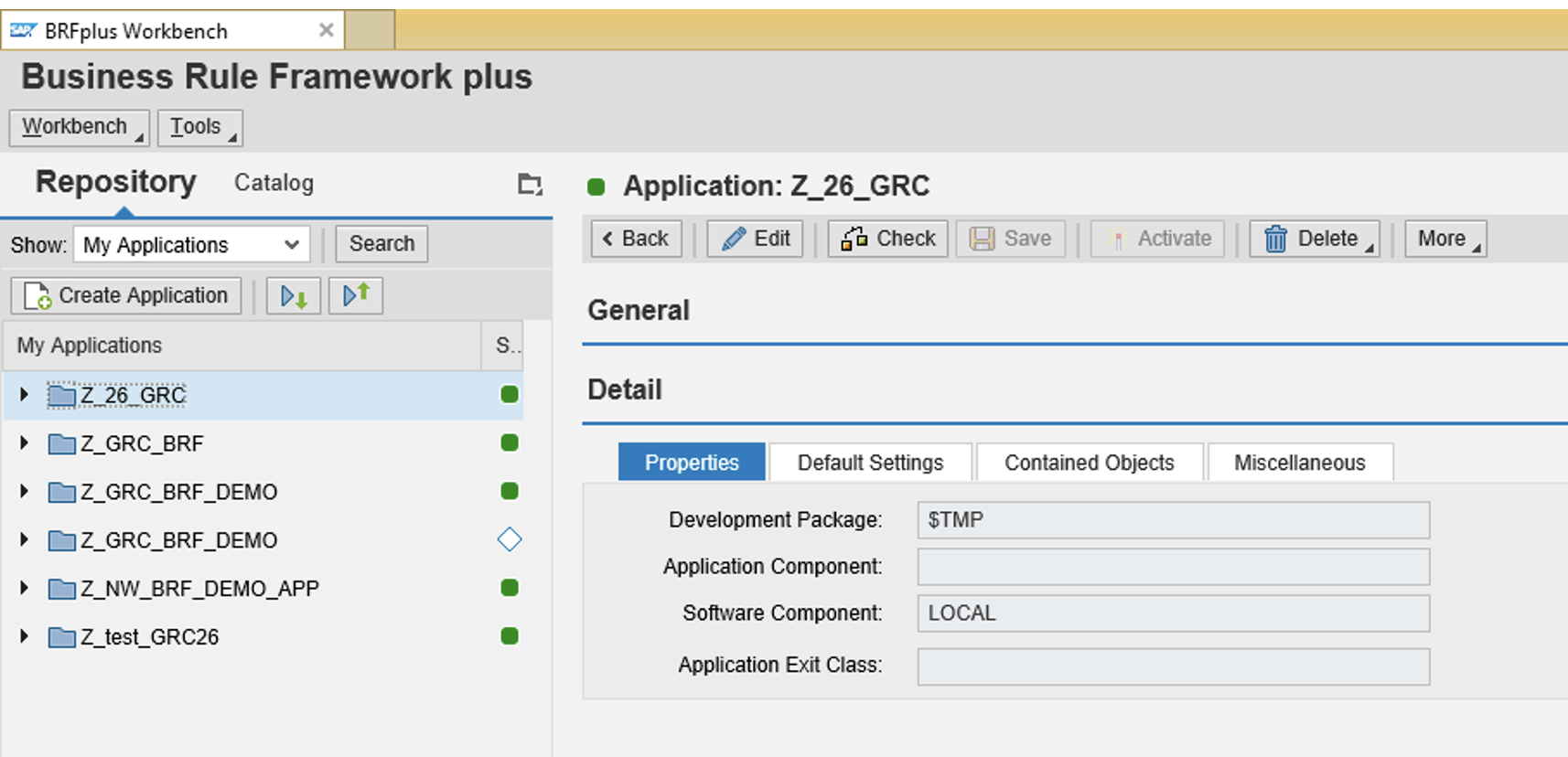Click the blue diamond inactive status icon
The image size is (1568, 757).
[510, 539]
